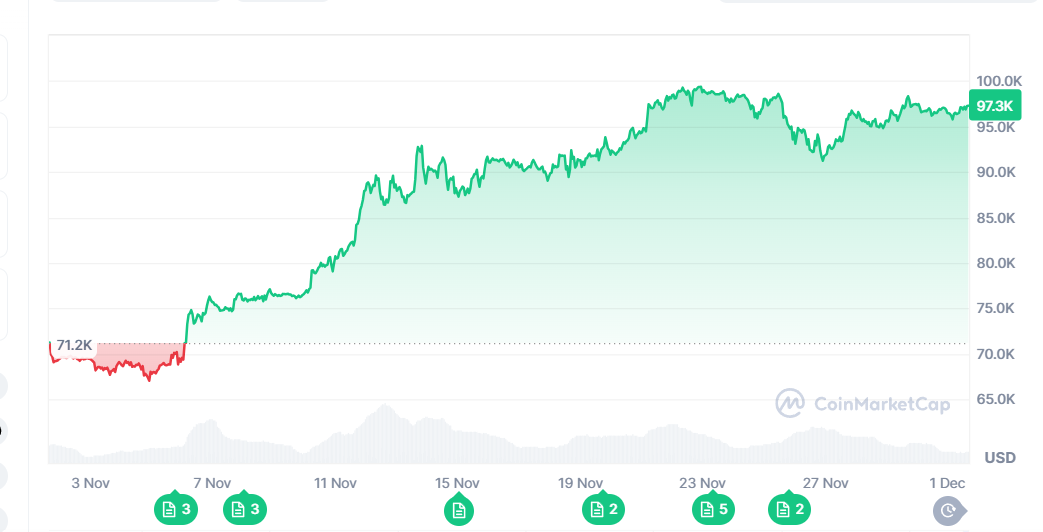1043x532 pixels.
Task: Click the 85.0K price axis label
Action: pyautogui.click(x=996, y=218)
